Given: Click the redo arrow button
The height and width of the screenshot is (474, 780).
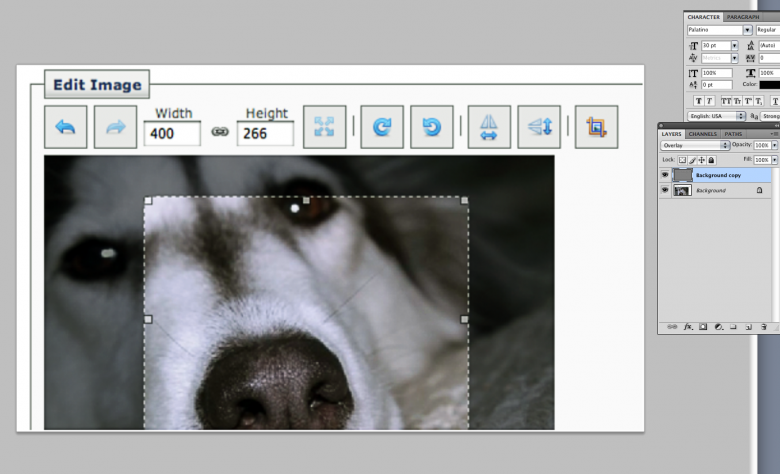Looking at the screenshot, I should (115, 127).
